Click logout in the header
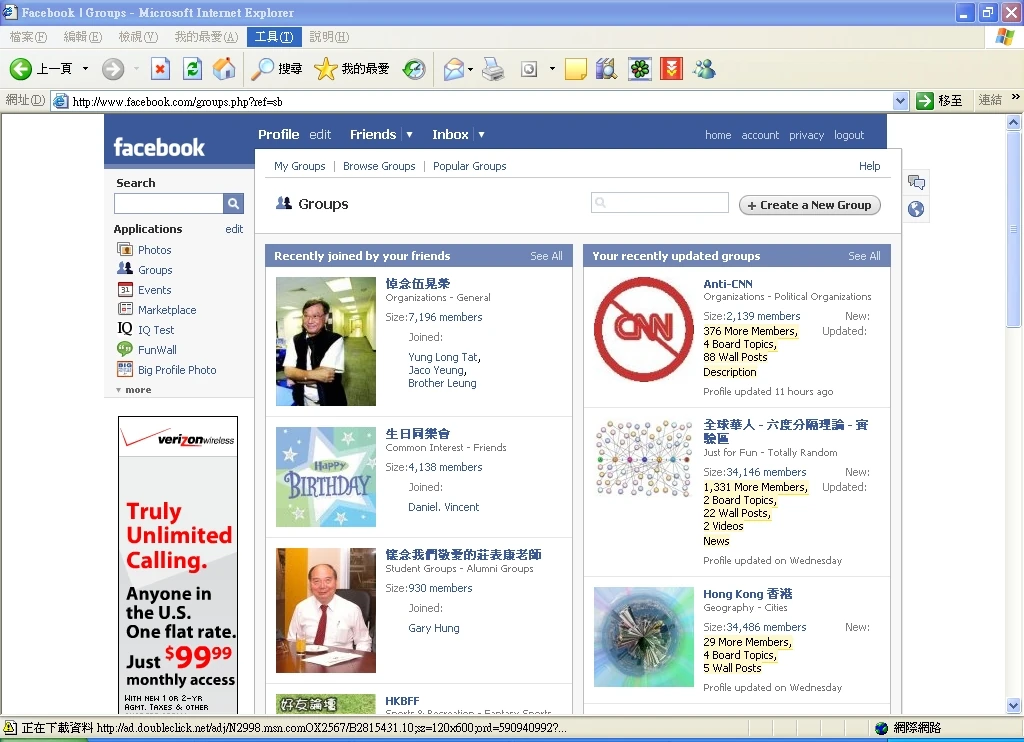 point(849,135)
